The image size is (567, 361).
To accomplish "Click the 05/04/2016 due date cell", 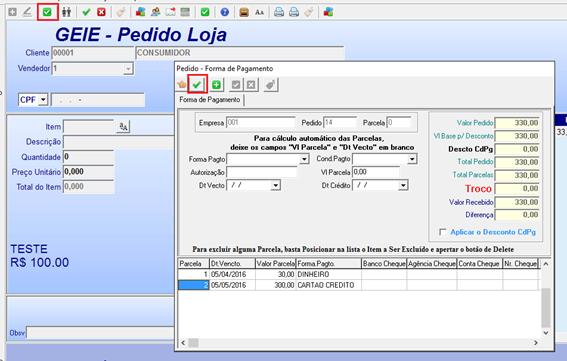I will 233,274.
